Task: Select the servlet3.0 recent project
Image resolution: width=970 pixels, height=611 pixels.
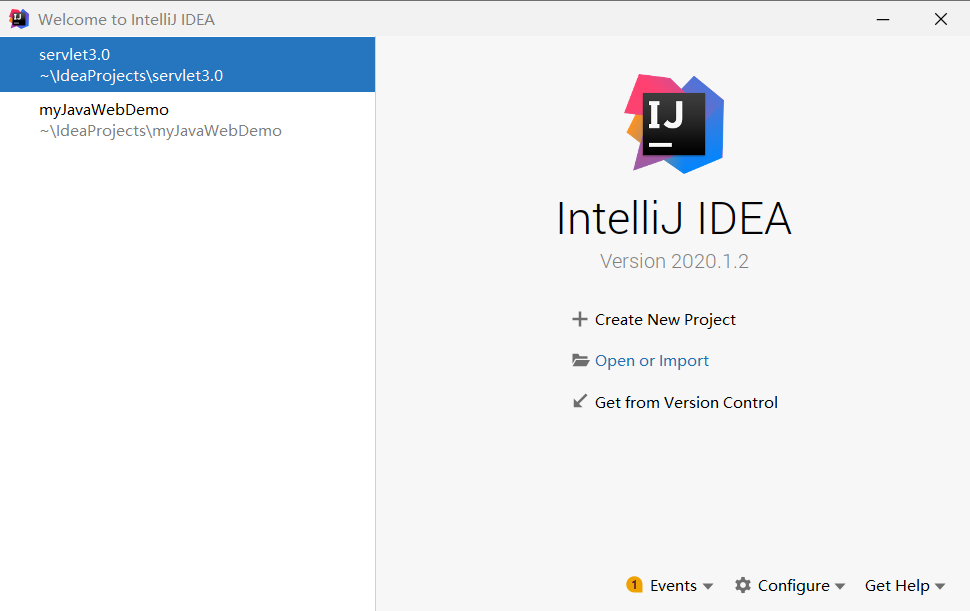Action: [x=187, y=64]
